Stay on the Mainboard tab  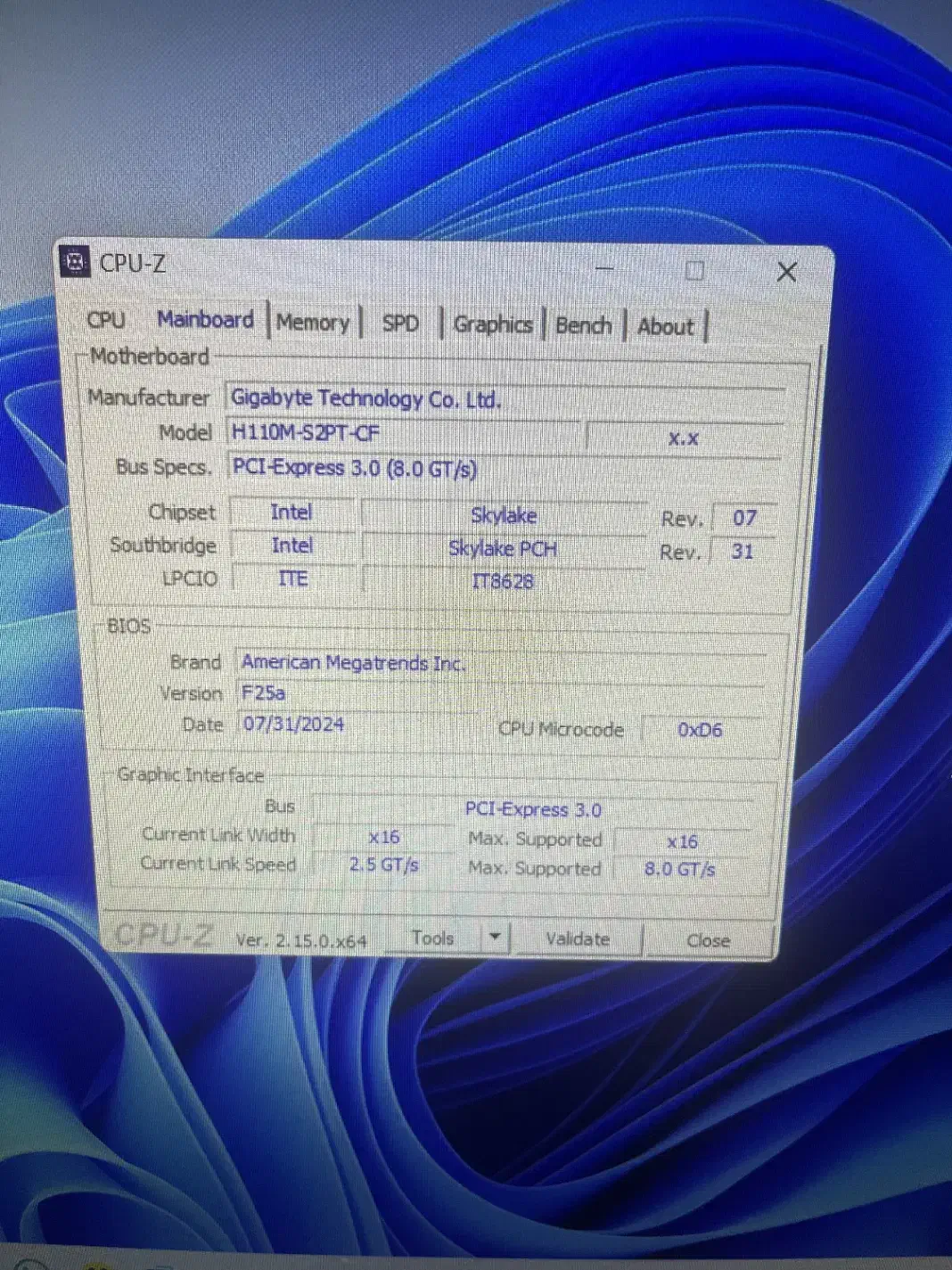[x=205, y=321]
